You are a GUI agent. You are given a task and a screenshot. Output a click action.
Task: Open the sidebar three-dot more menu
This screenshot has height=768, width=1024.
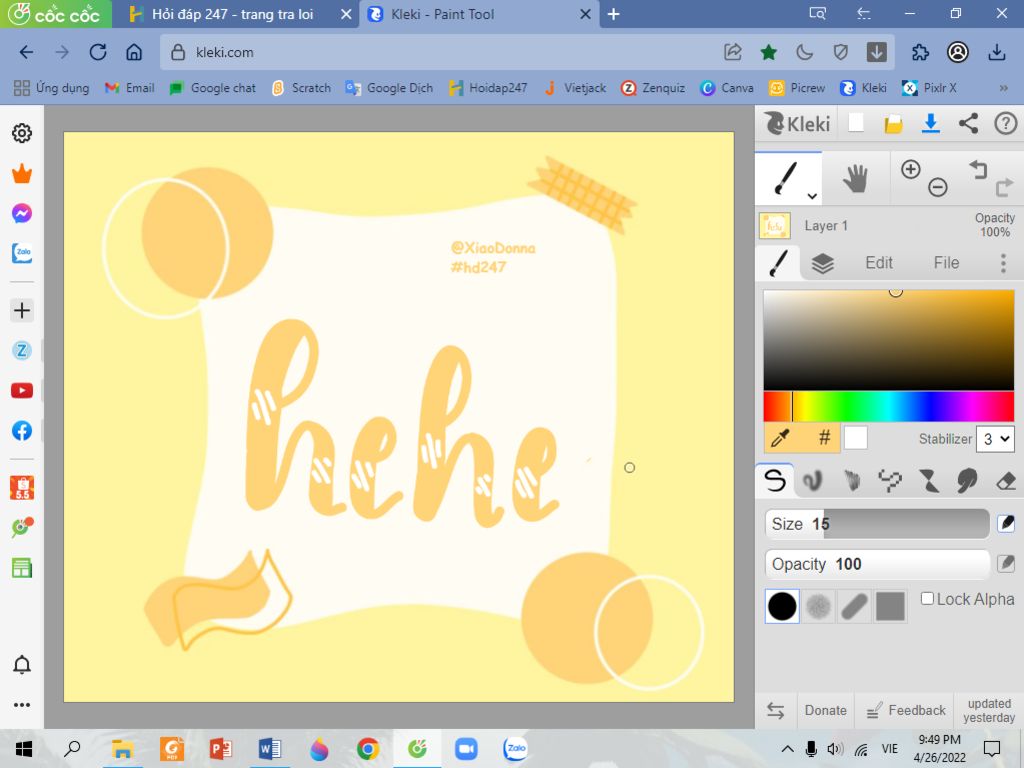22,705
